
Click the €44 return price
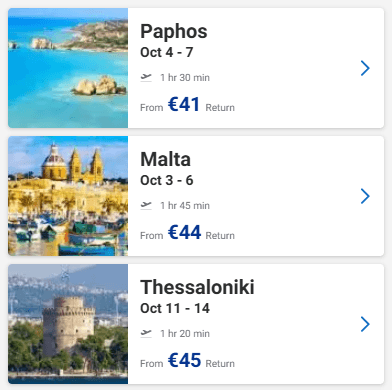pyautogui.click(x=185, y=232)
